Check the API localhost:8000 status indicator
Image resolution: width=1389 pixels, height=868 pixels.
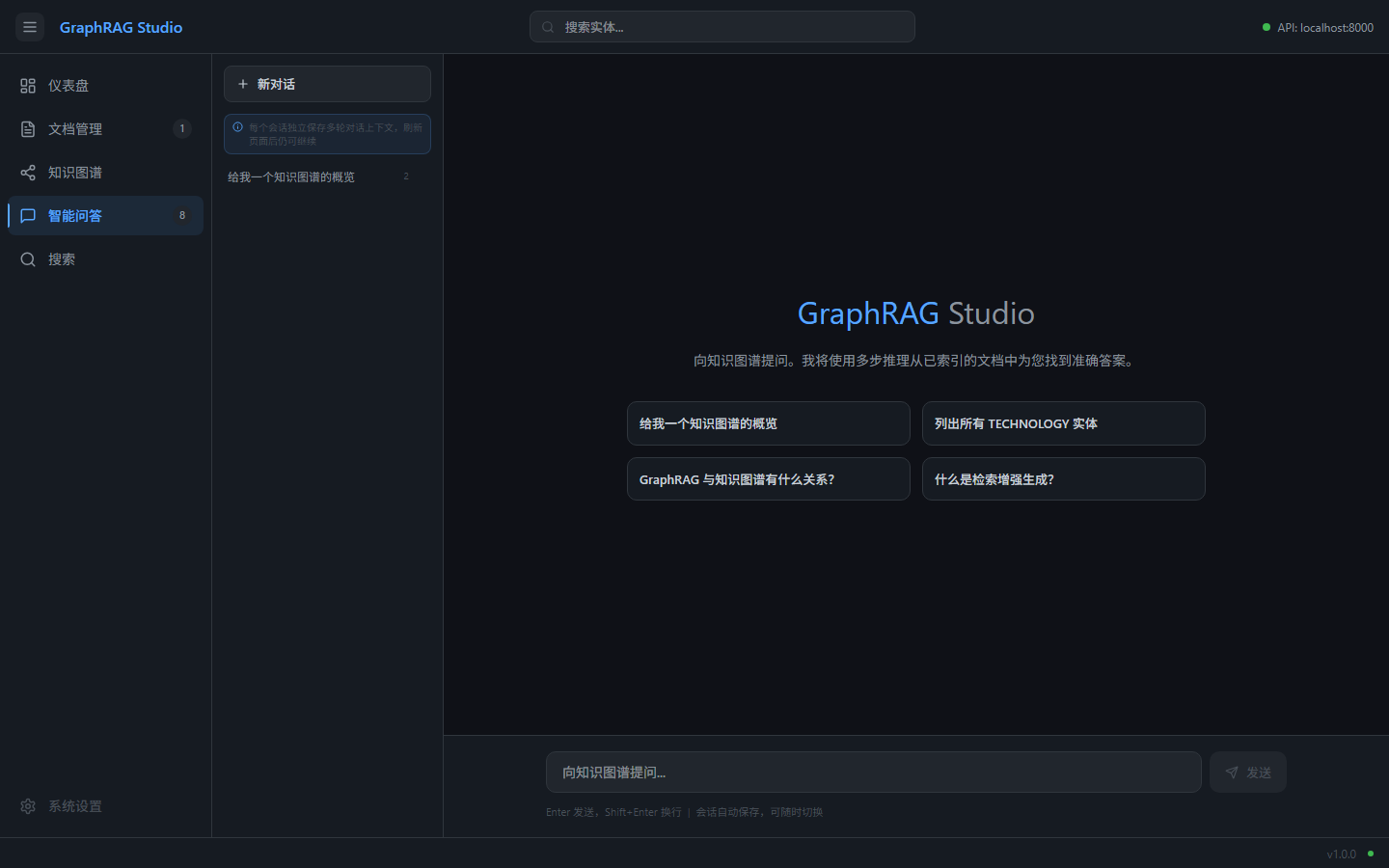[x=1318, y=27]
